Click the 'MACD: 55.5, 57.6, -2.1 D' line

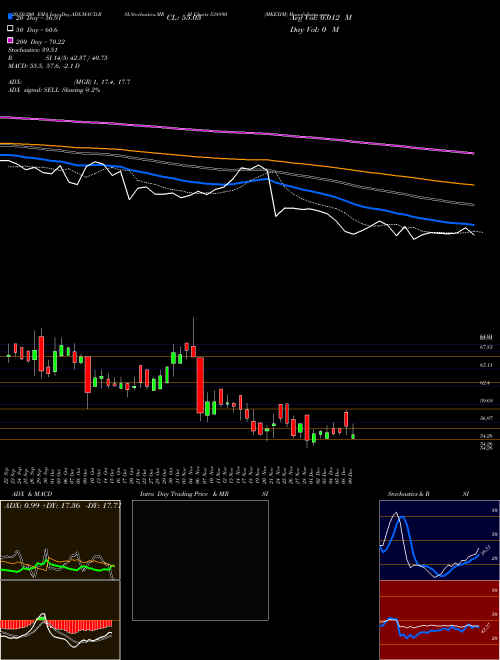[44, 66]
